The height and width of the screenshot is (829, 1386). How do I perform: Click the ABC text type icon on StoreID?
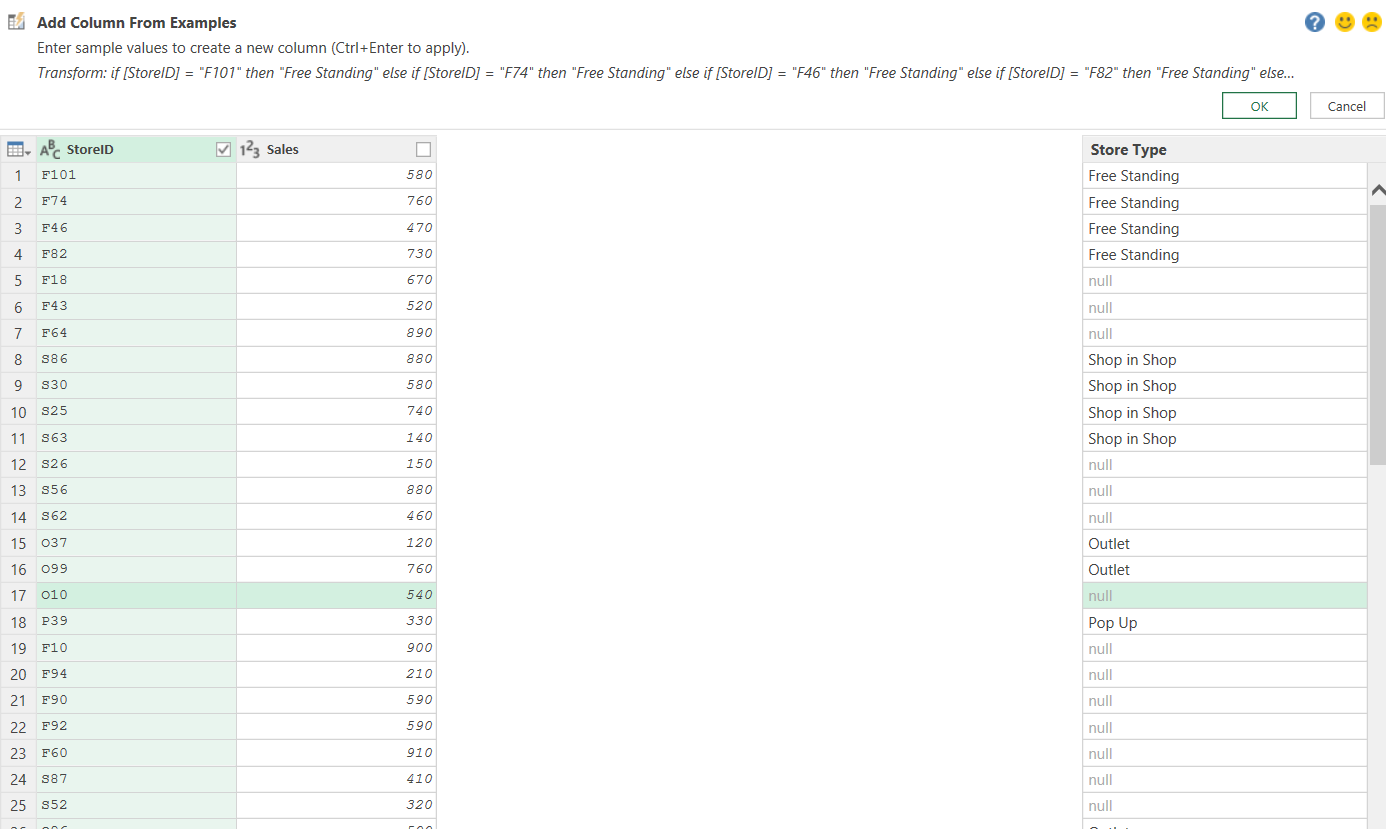(50, 150)
